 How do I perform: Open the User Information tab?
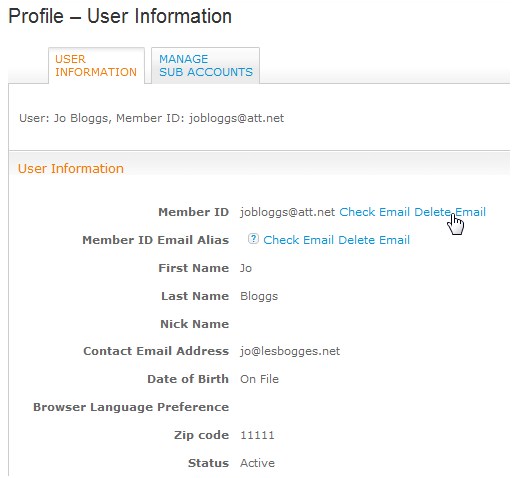96,66
